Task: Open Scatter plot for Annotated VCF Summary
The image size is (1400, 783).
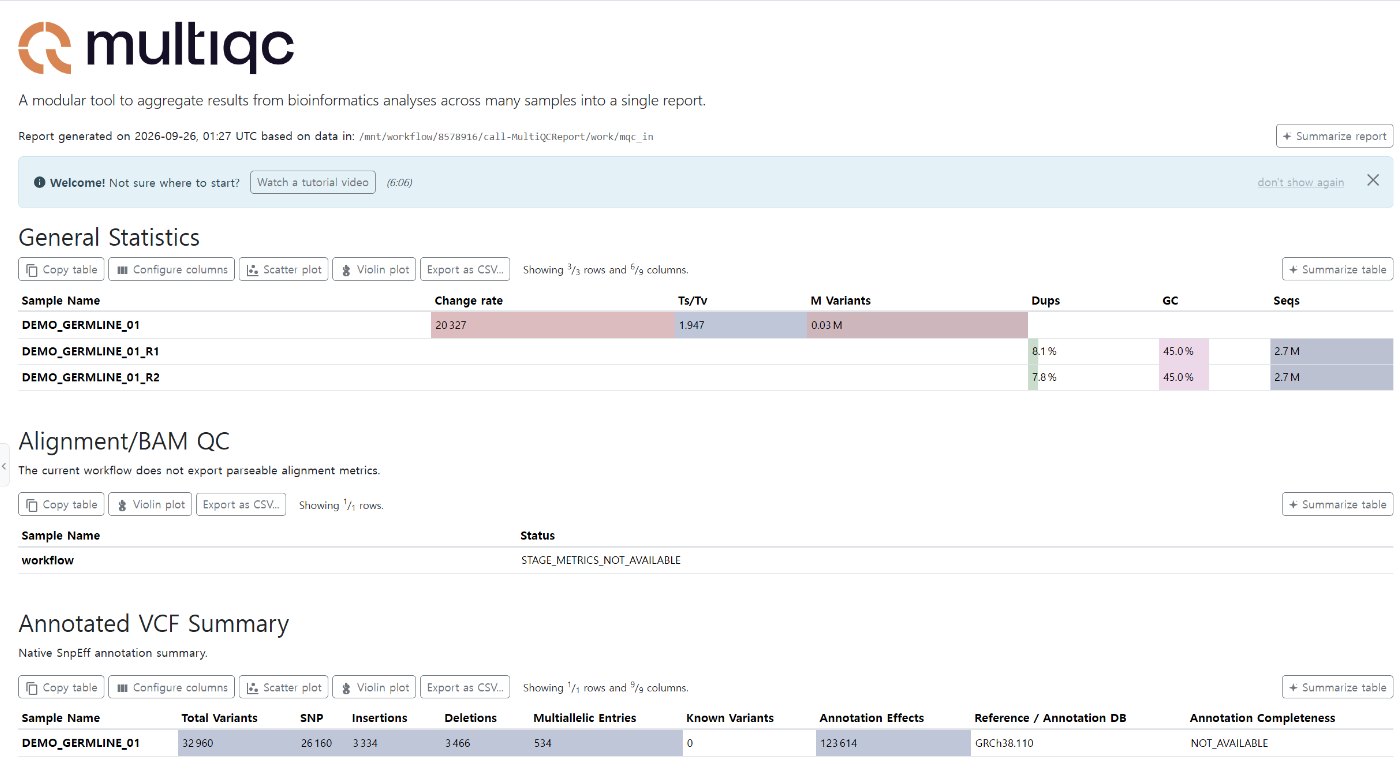Action: coord(284,687)
